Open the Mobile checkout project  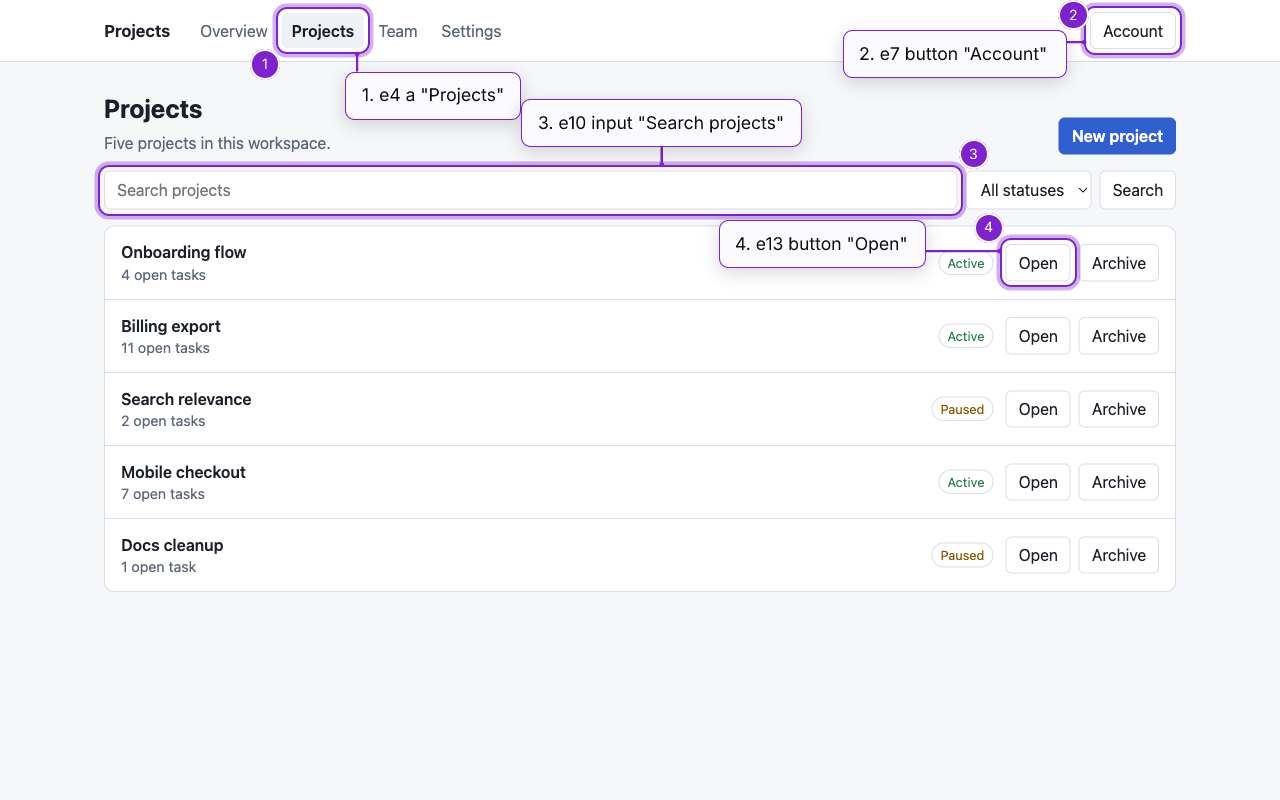click(1038, 482)
